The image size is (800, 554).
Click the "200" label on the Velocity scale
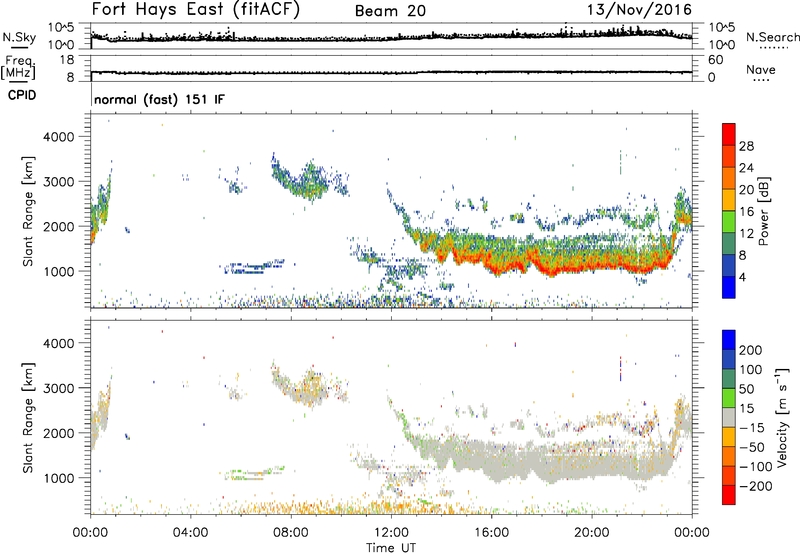(x=751, y=350)
